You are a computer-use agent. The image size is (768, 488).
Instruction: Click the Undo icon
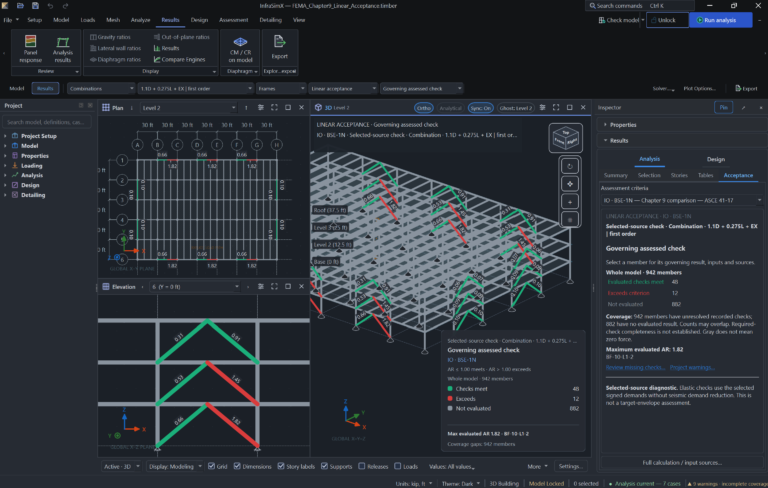click(50, 6)
